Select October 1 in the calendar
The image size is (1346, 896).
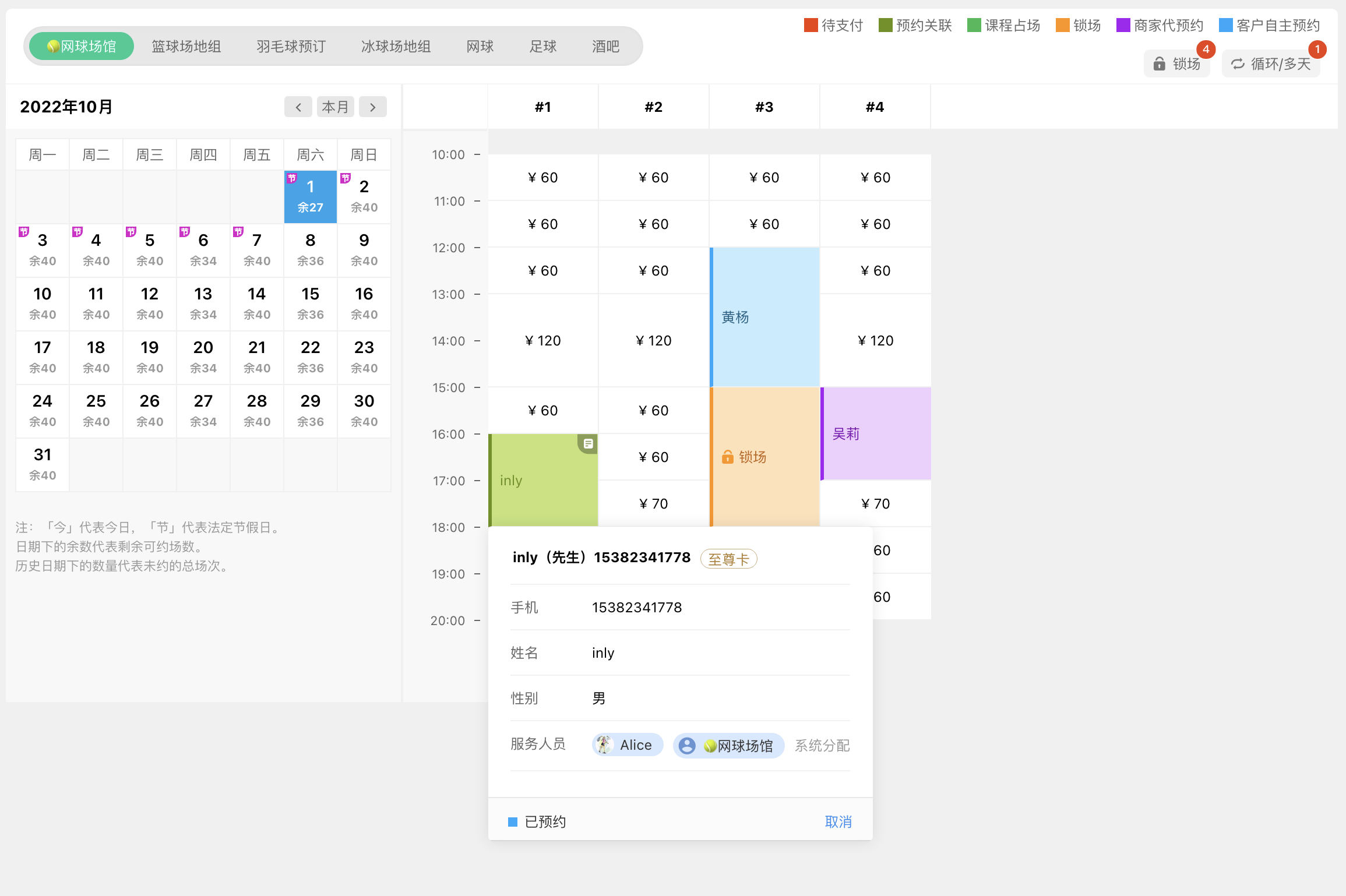(311, 197)
